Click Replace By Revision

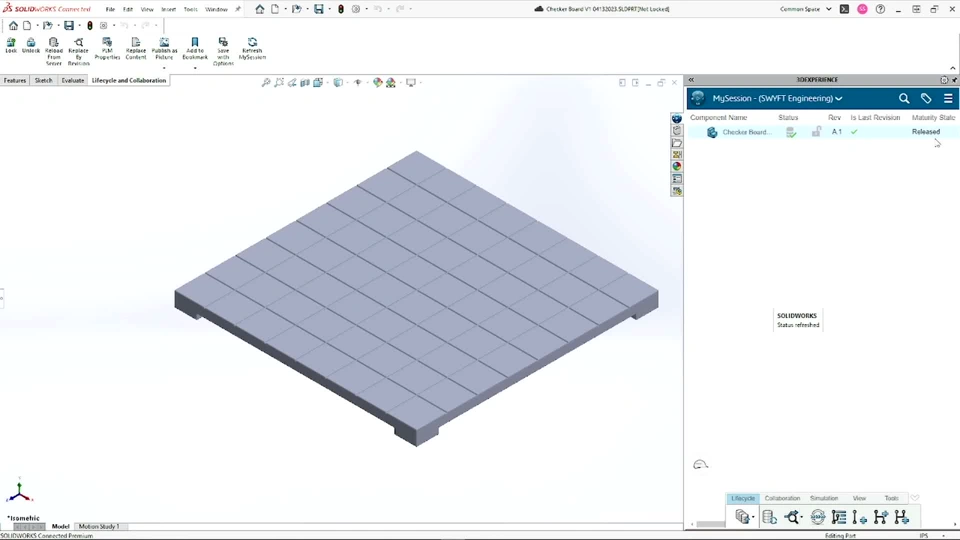pyautogui.click(x=78, y=51)
